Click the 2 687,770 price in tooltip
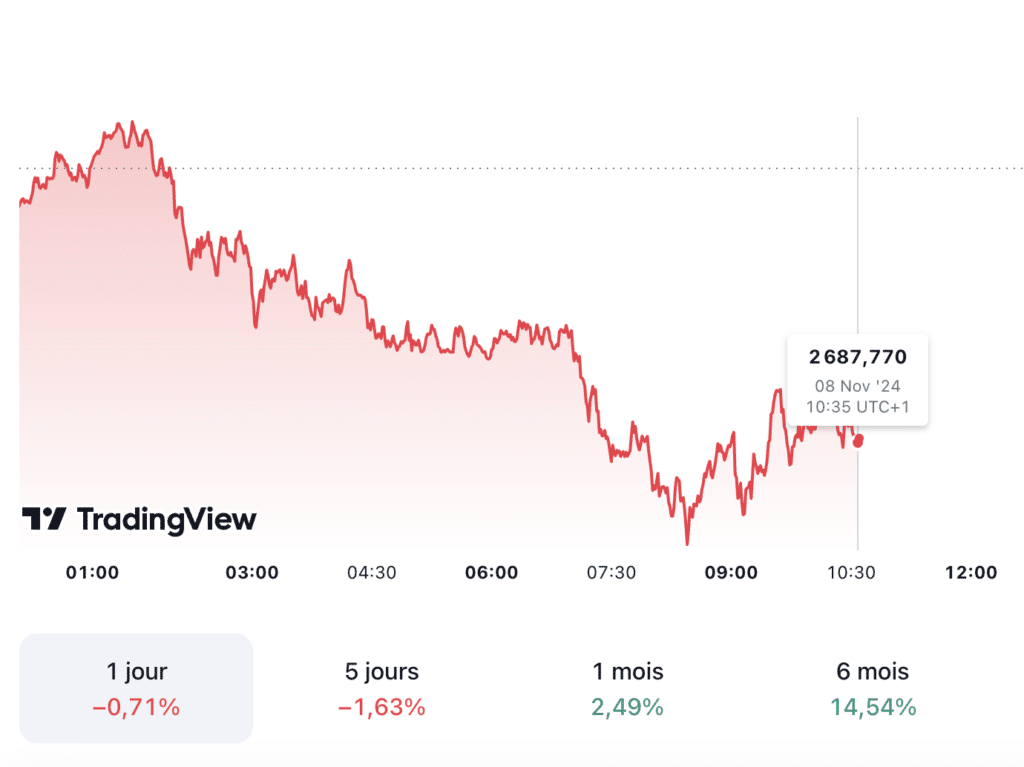 [x=858, y=357]
